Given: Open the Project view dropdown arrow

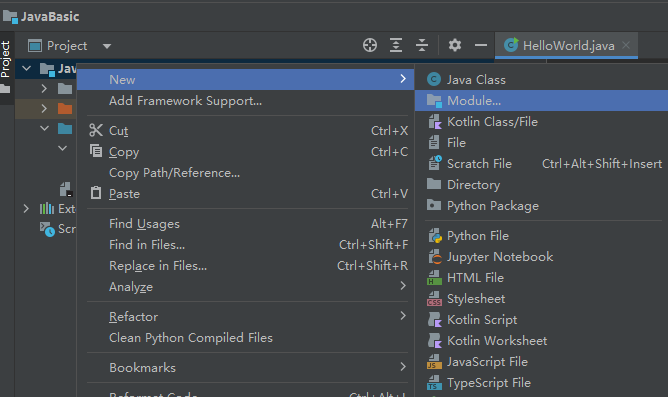Looking at the screenshot, I should (x=107, y=46).
